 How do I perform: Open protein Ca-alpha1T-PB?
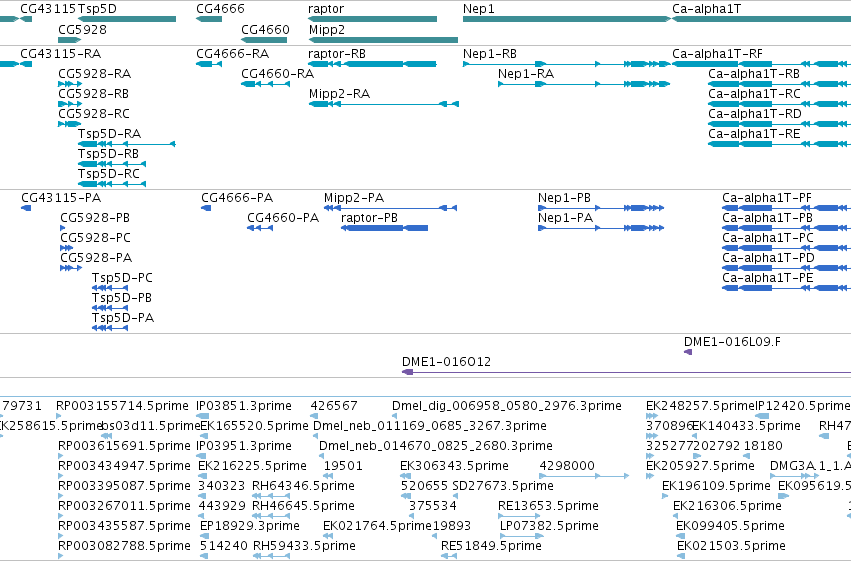[x=767, y=218]
